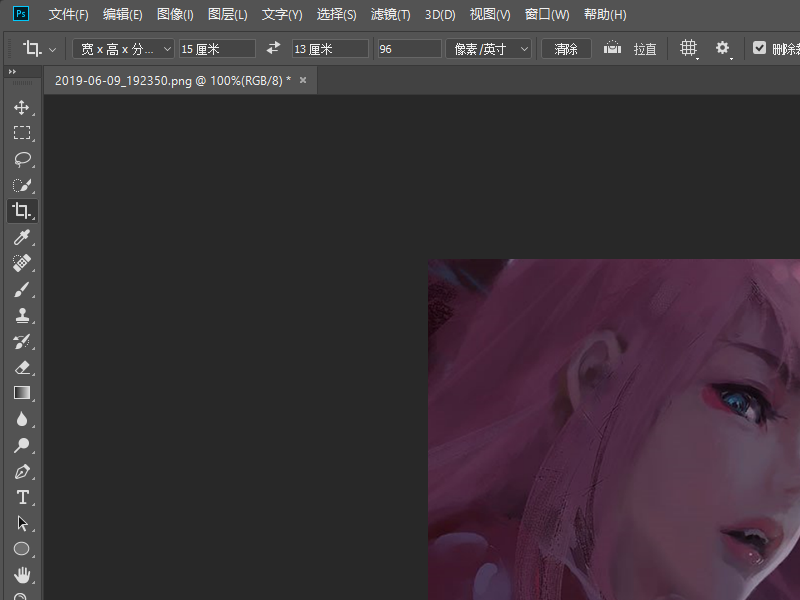The height and width of the screenshot is (600, 800).
Task: Open the 视图(V) menu
Action: point(490,15)
